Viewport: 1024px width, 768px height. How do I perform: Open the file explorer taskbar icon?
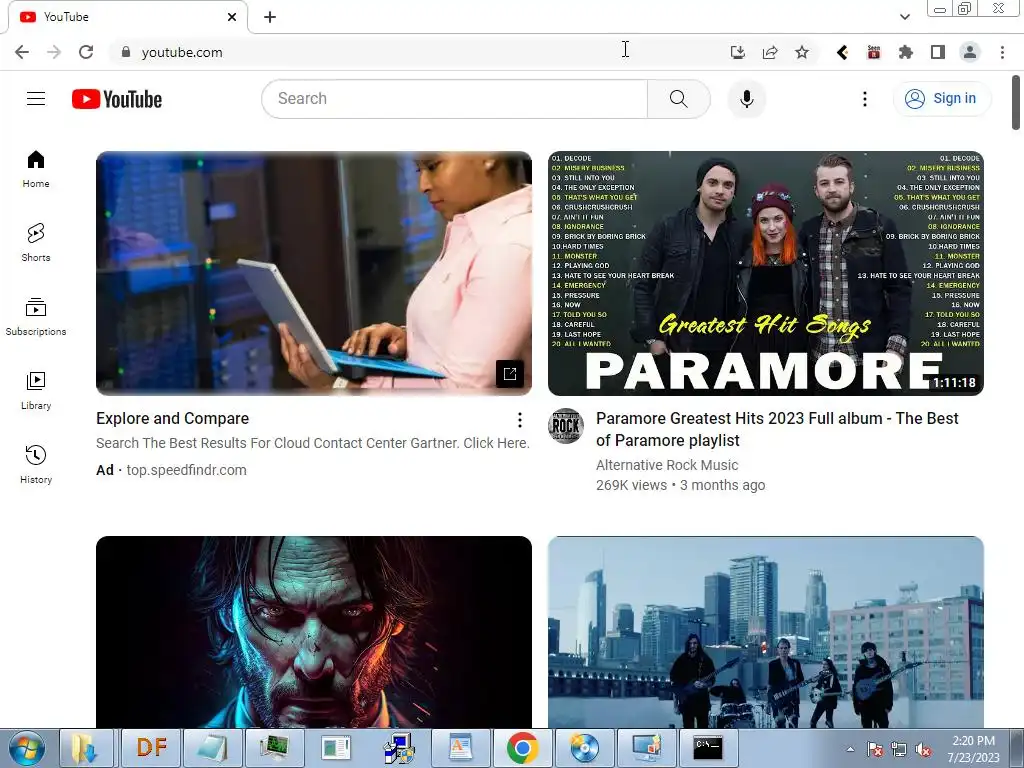88,748
